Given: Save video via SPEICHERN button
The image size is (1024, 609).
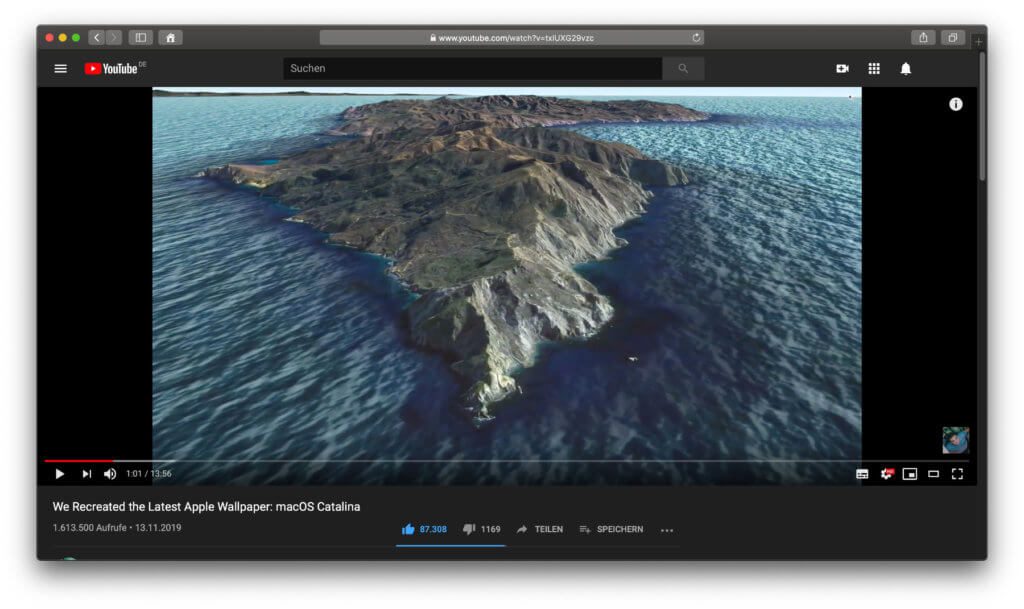Looking at the screenshot, I should point(611,529).
